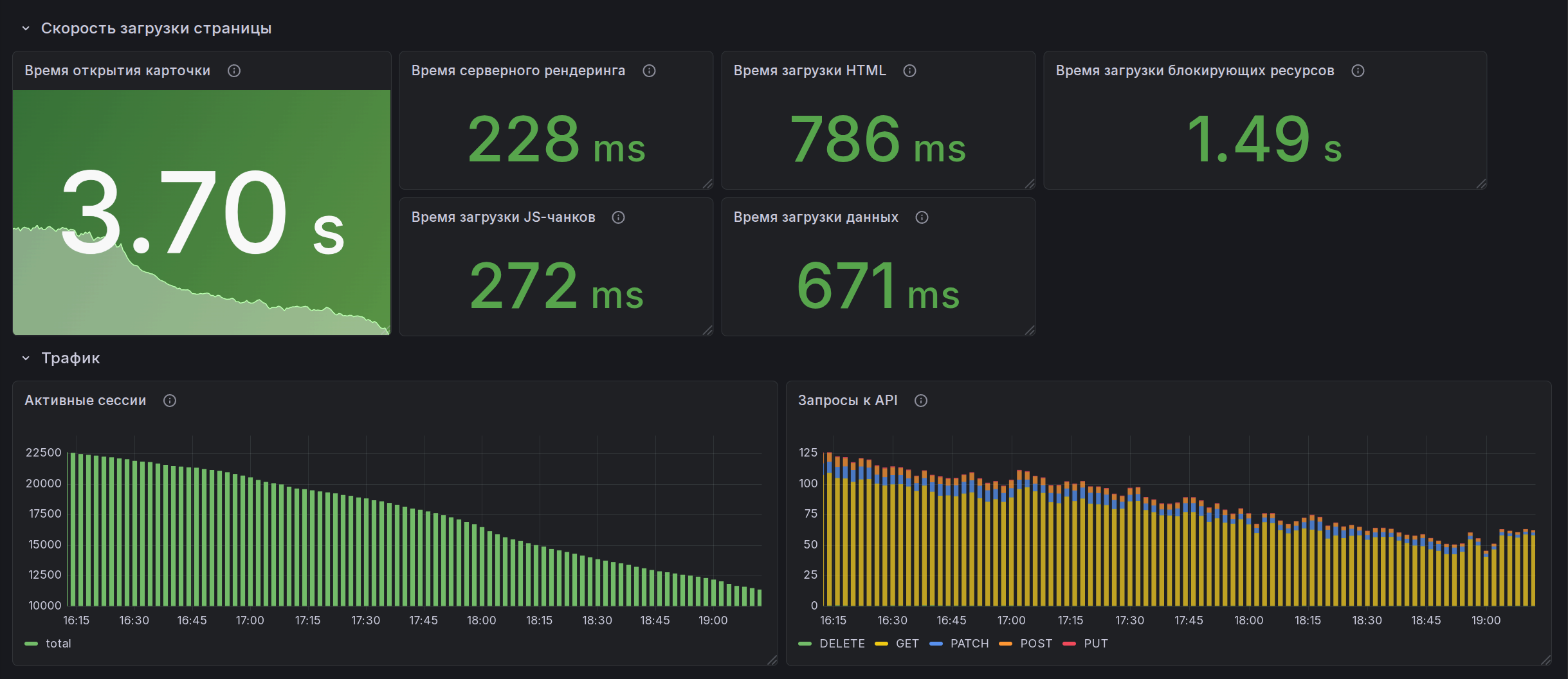The height and width of the screenshot is (679, 1568).
Task: Open the Активные сессии panel title menu
Action: (x=86, y=401)
